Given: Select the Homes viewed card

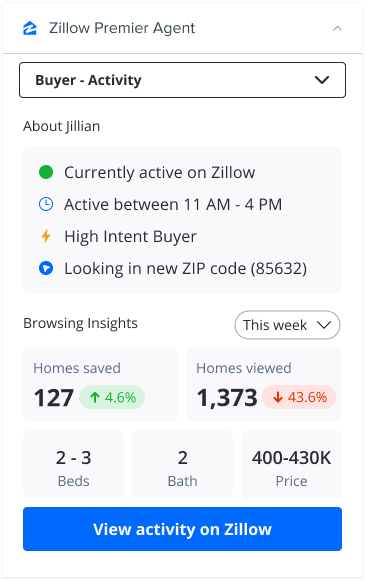Looking at the screenshot, I should [x=263, y=384].
